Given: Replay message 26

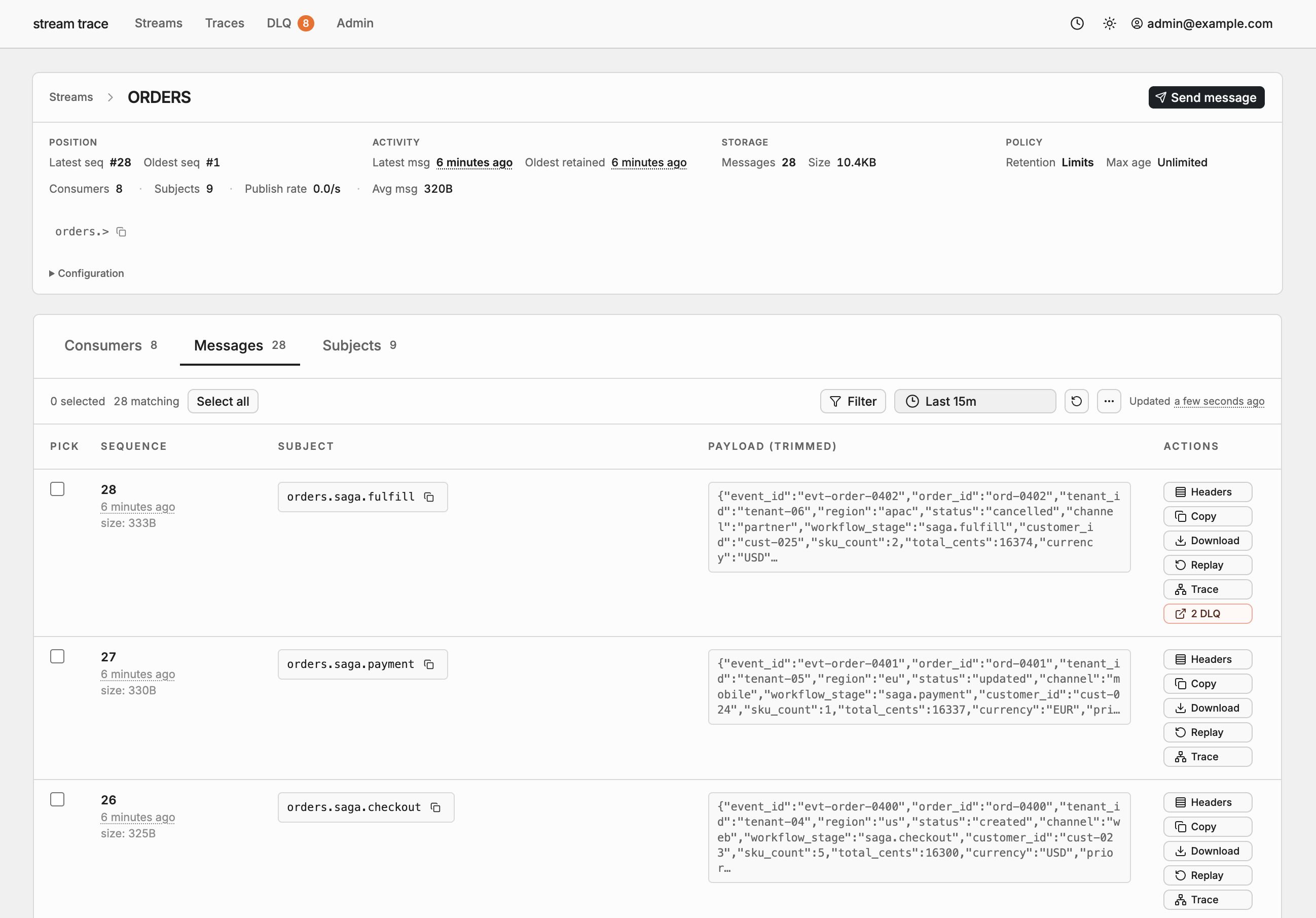Looking at the screenshot, I should click(1207, 875).
